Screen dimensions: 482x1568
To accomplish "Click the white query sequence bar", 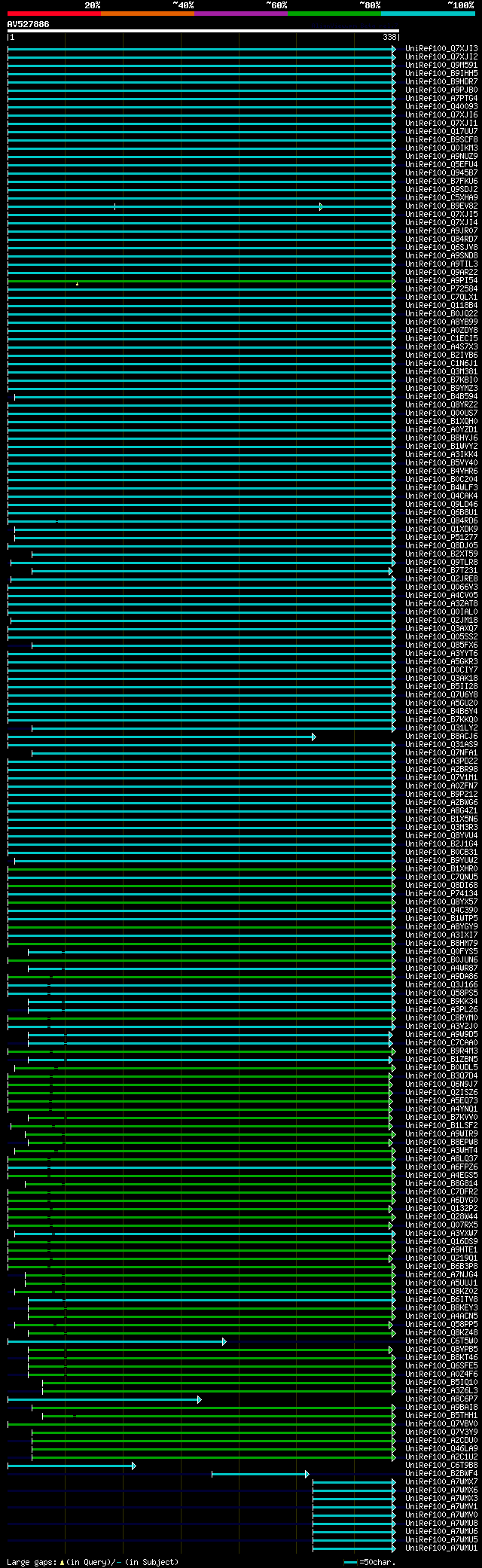I will 203,31.
